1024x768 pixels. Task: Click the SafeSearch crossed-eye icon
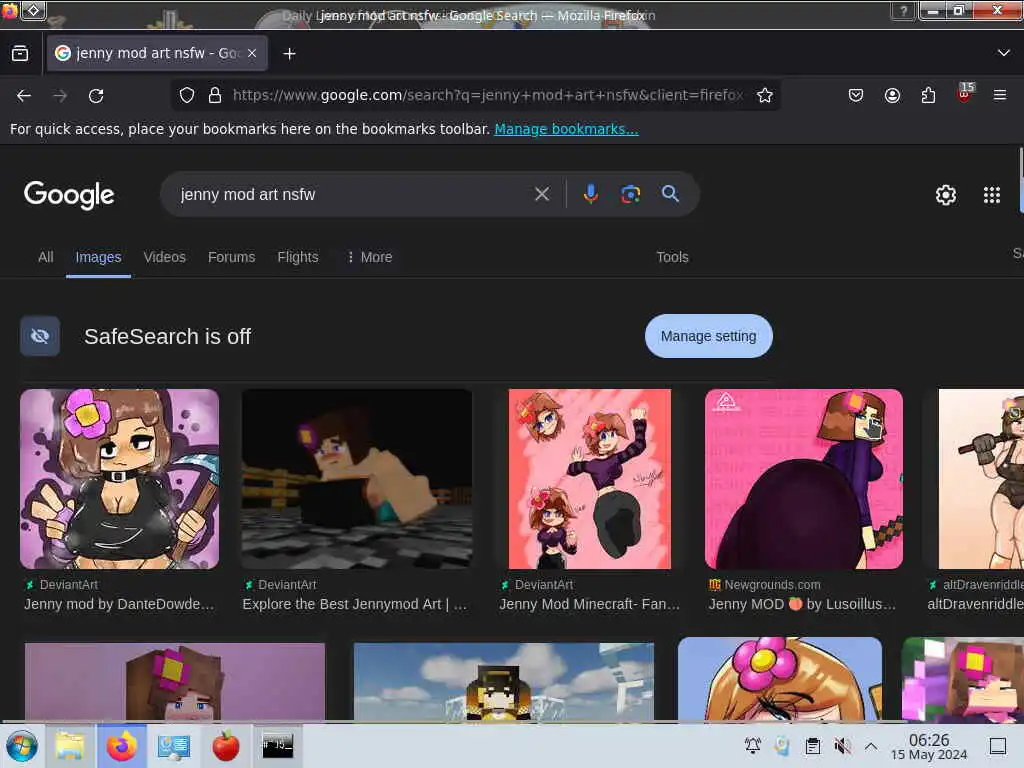[40, 336]
